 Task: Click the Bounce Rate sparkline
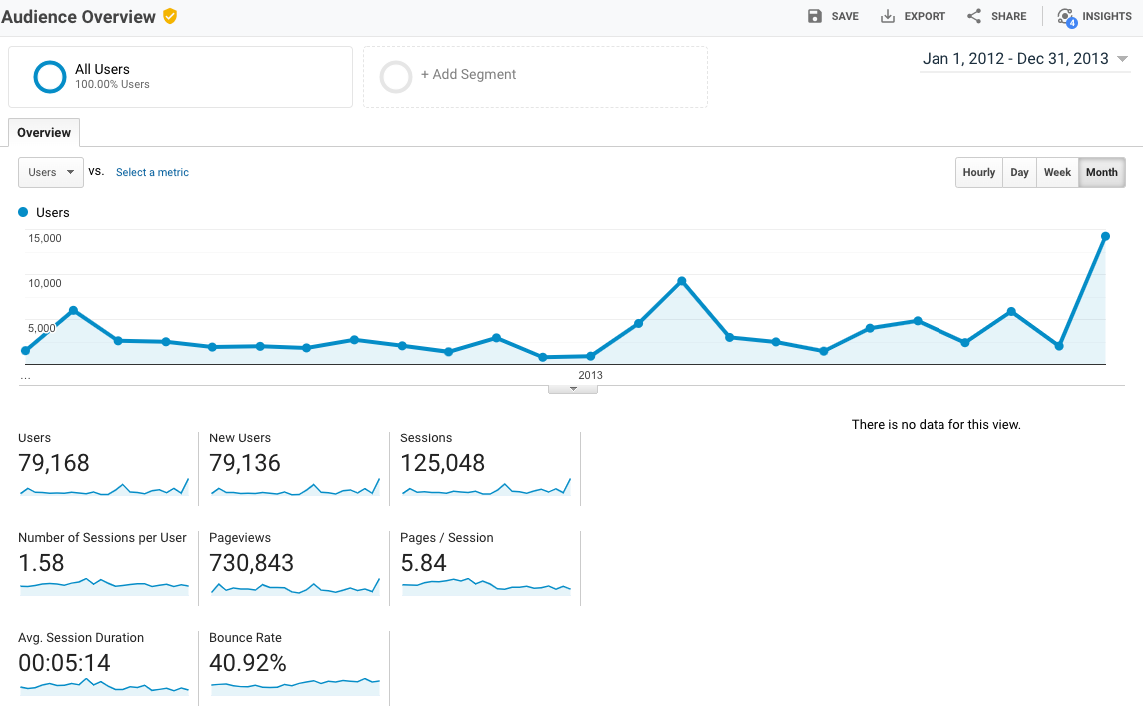pyautogui.click(x=295, y=686)
